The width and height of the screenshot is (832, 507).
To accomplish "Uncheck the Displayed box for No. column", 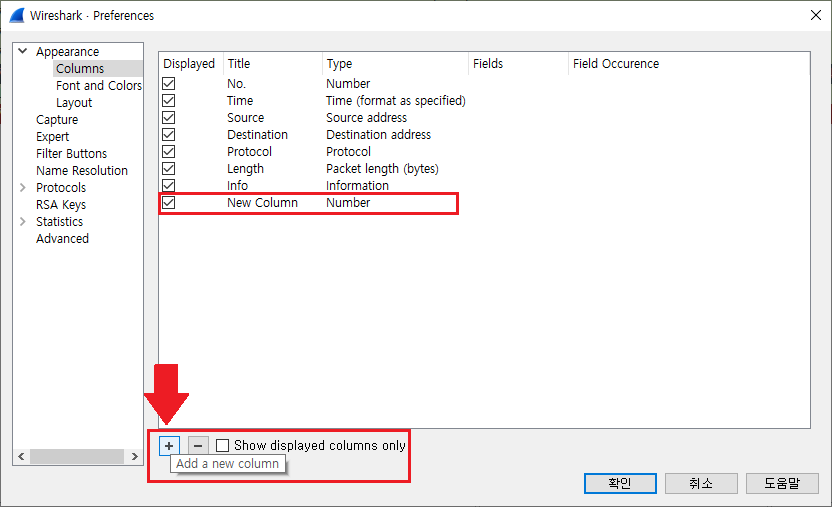I will click(169, 84).
